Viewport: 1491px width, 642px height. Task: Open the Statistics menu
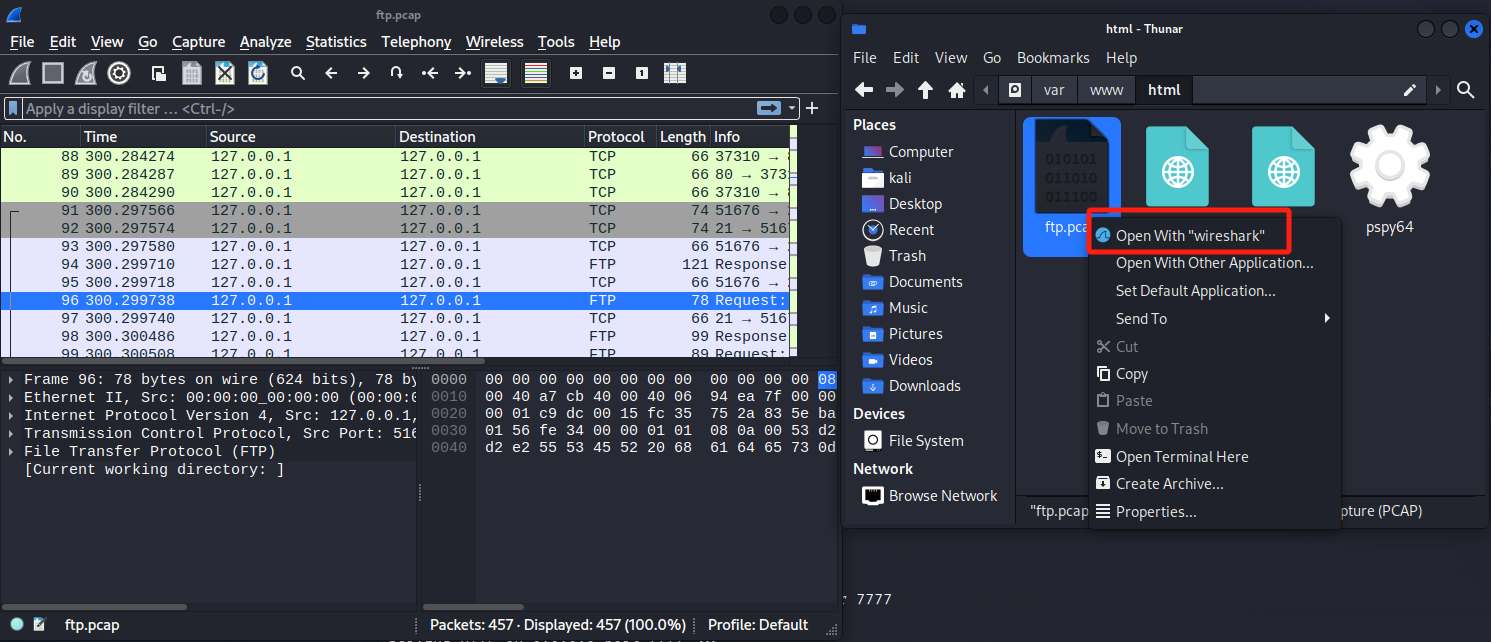click(x=336, y=42)
